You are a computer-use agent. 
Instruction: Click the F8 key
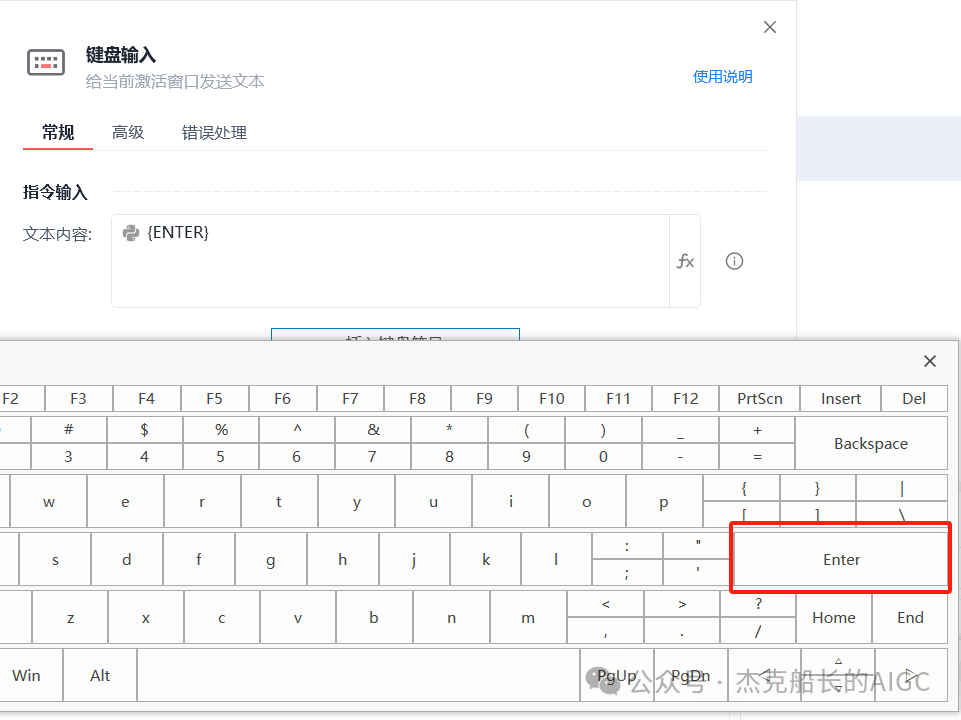click(x=417, y=398)
